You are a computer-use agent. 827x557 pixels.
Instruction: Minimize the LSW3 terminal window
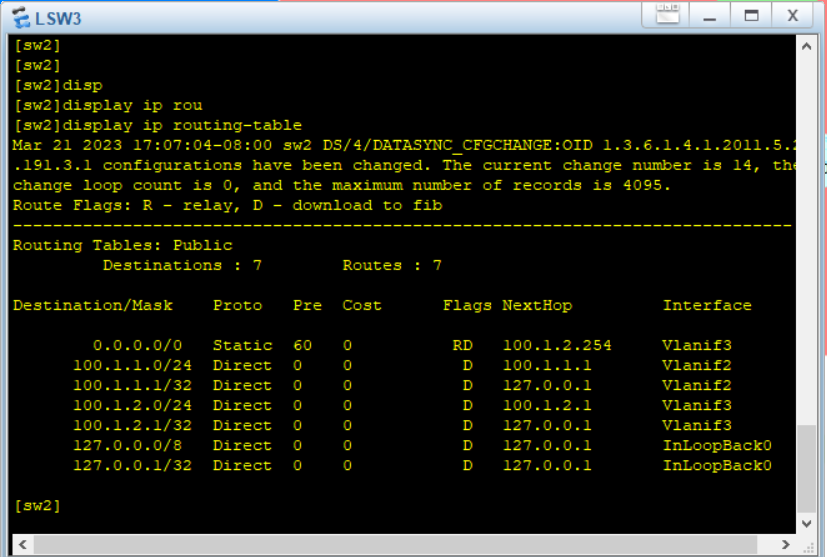coord(709,15)
